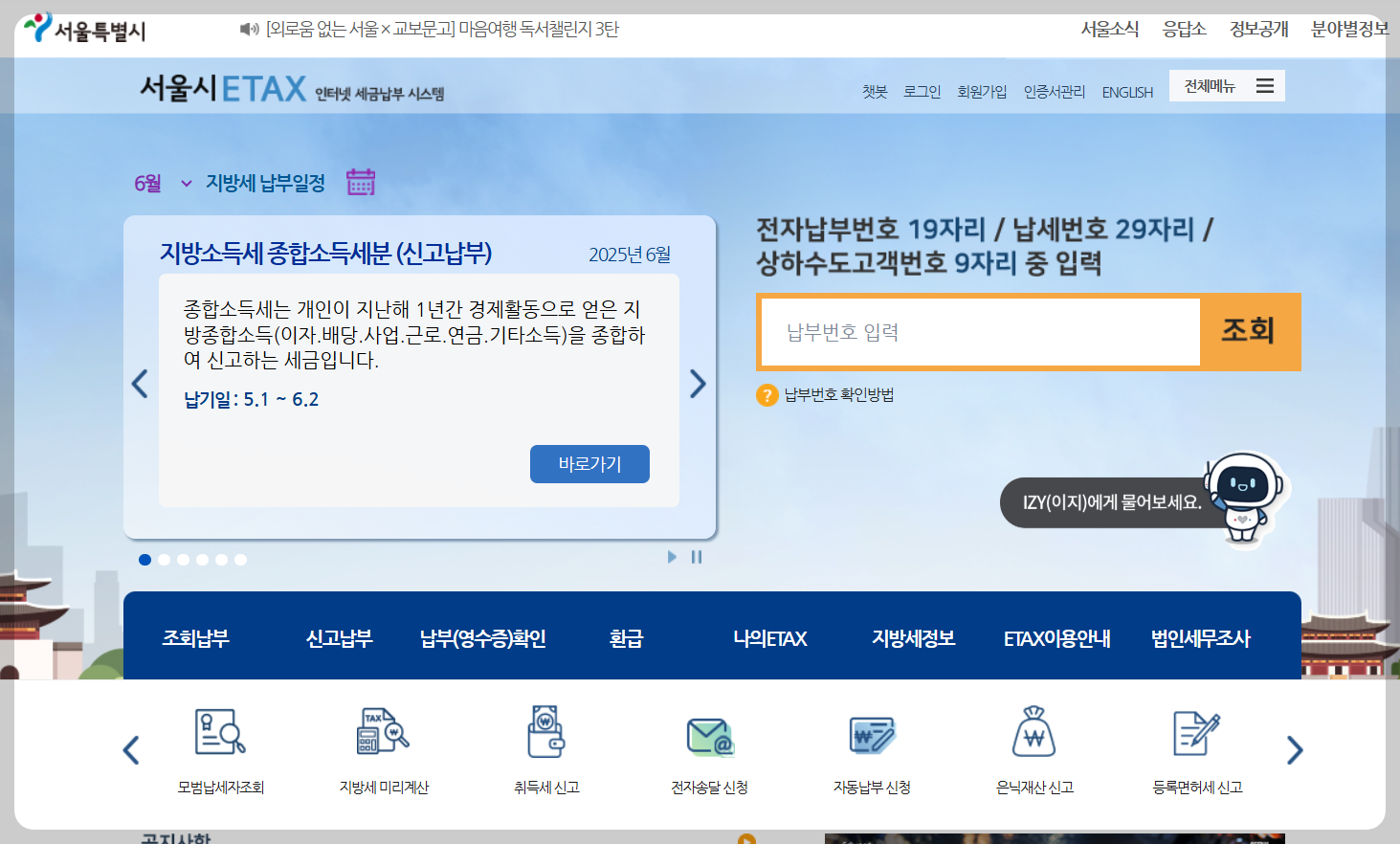This screenshot has height=844, width=1400.
Task: Click the question-mark icon beside 납부번호 확인방법
Action: [x=767, y=395]
